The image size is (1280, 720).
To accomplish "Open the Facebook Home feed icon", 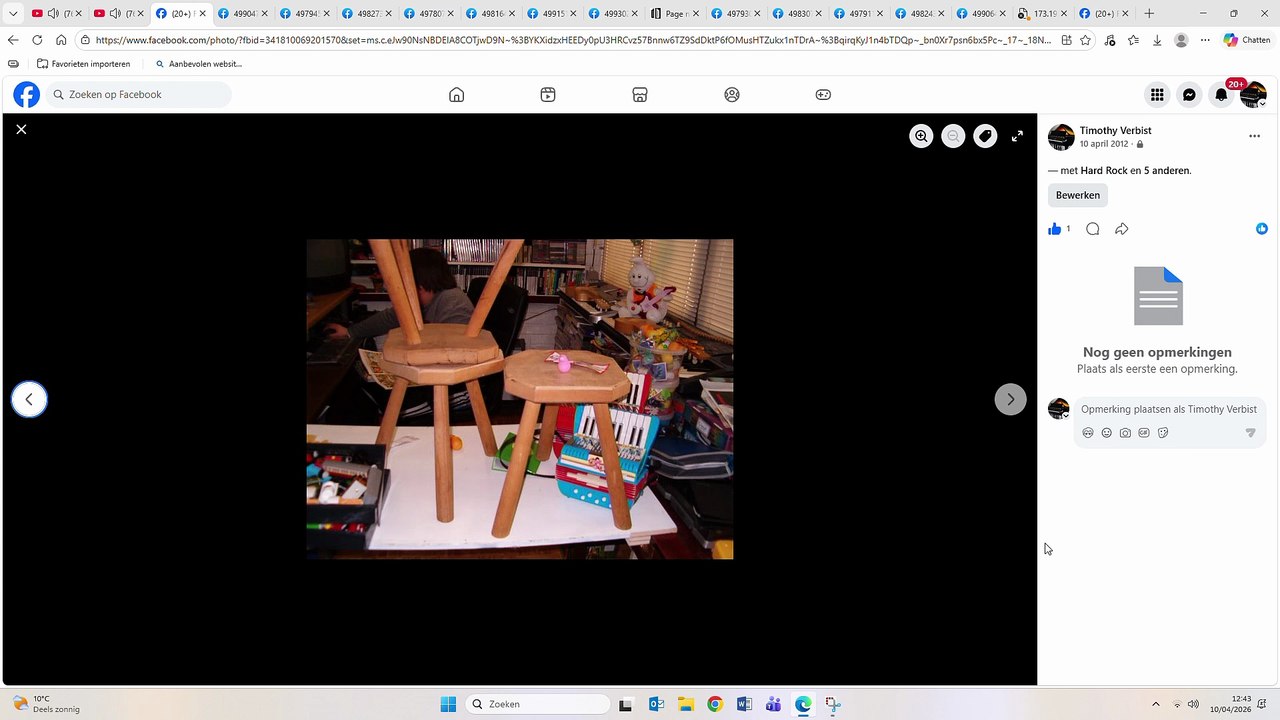I will pyautogui.click(x=456, y=94).
